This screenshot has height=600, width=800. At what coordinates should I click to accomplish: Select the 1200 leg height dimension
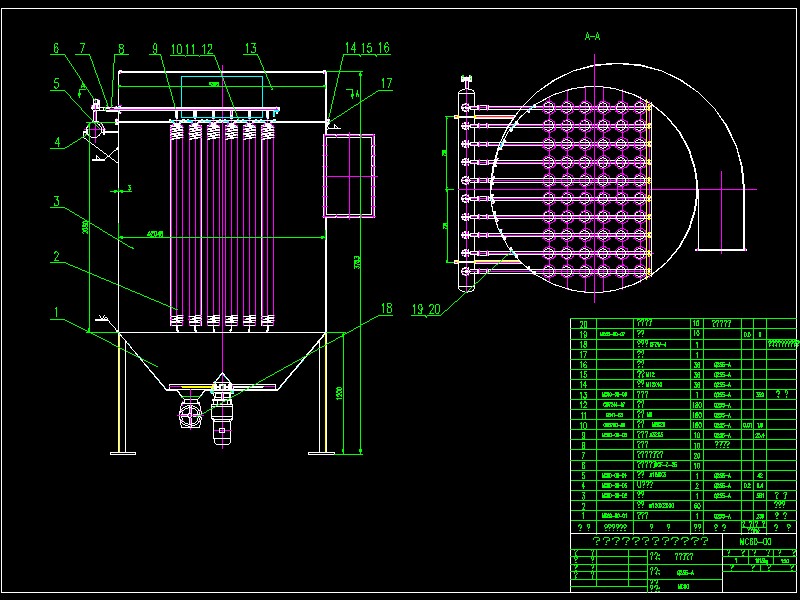tap(339, 392)
